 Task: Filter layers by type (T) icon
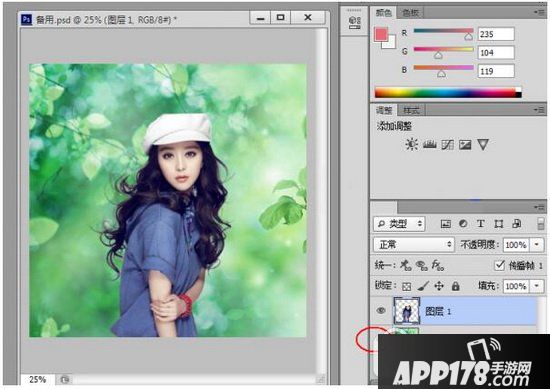pos(481,224)
